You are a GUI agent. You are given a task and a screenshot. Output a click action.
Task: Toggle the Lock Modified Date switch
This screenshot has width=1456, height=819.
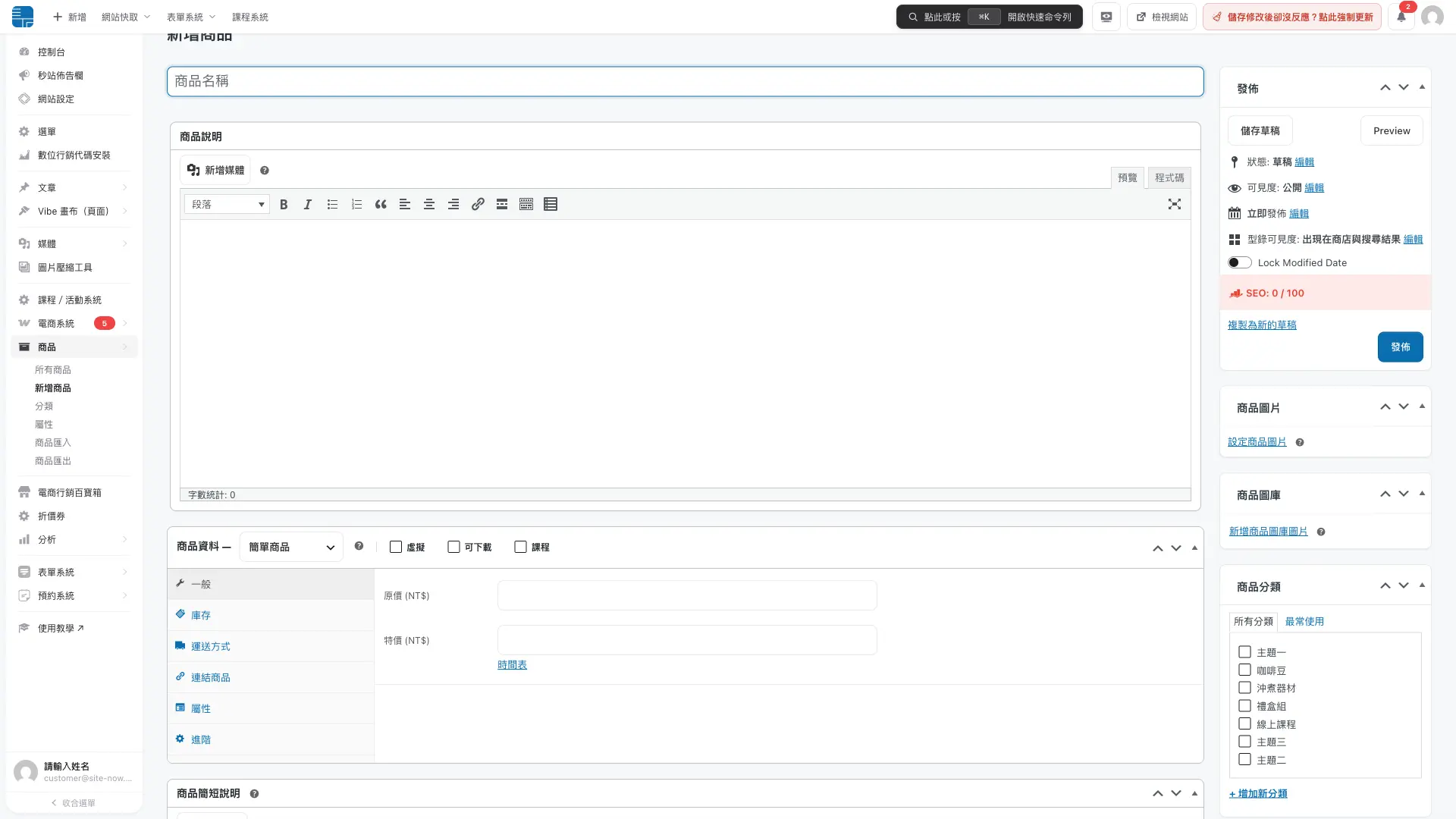(1240, 263)
